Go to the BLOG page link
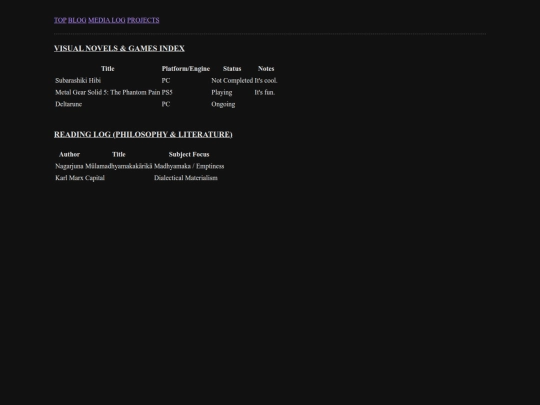540x405 pixels. (x=77, y=20)
